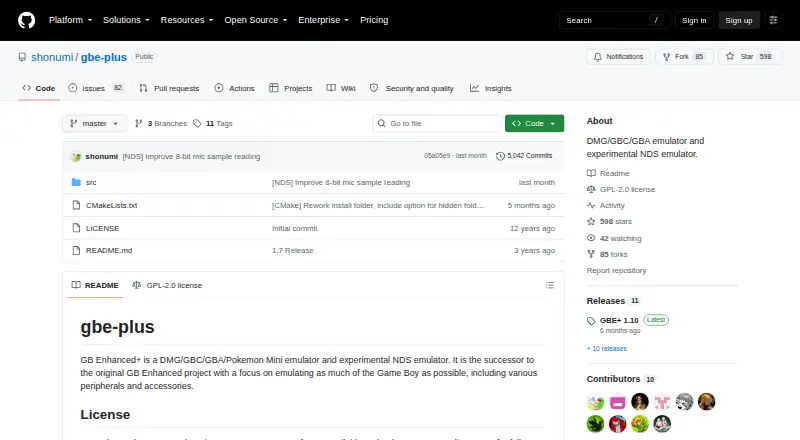Open the Insights tab

tap(491, 88)
